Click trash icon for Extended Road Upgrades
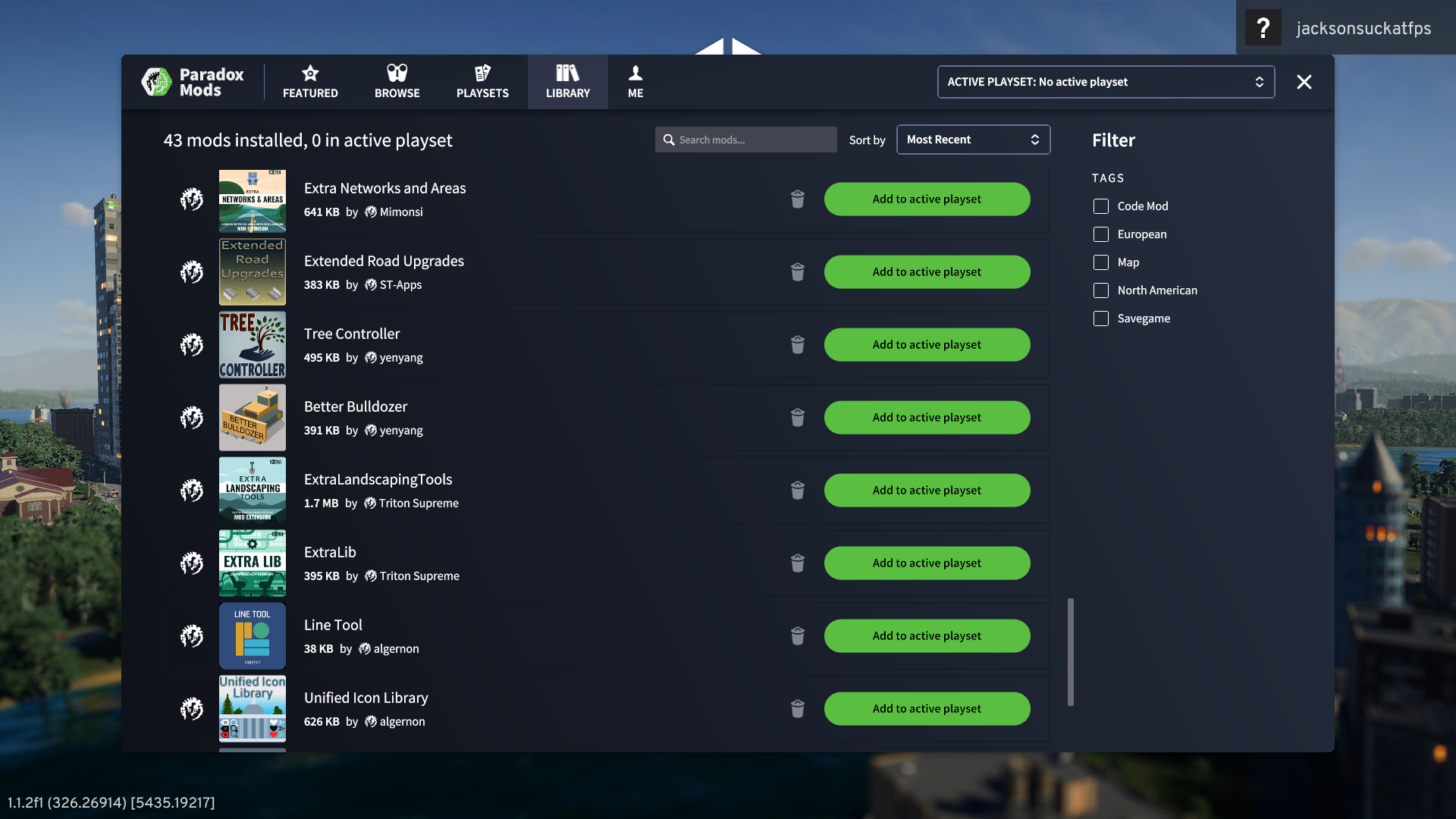 (797, 271)
